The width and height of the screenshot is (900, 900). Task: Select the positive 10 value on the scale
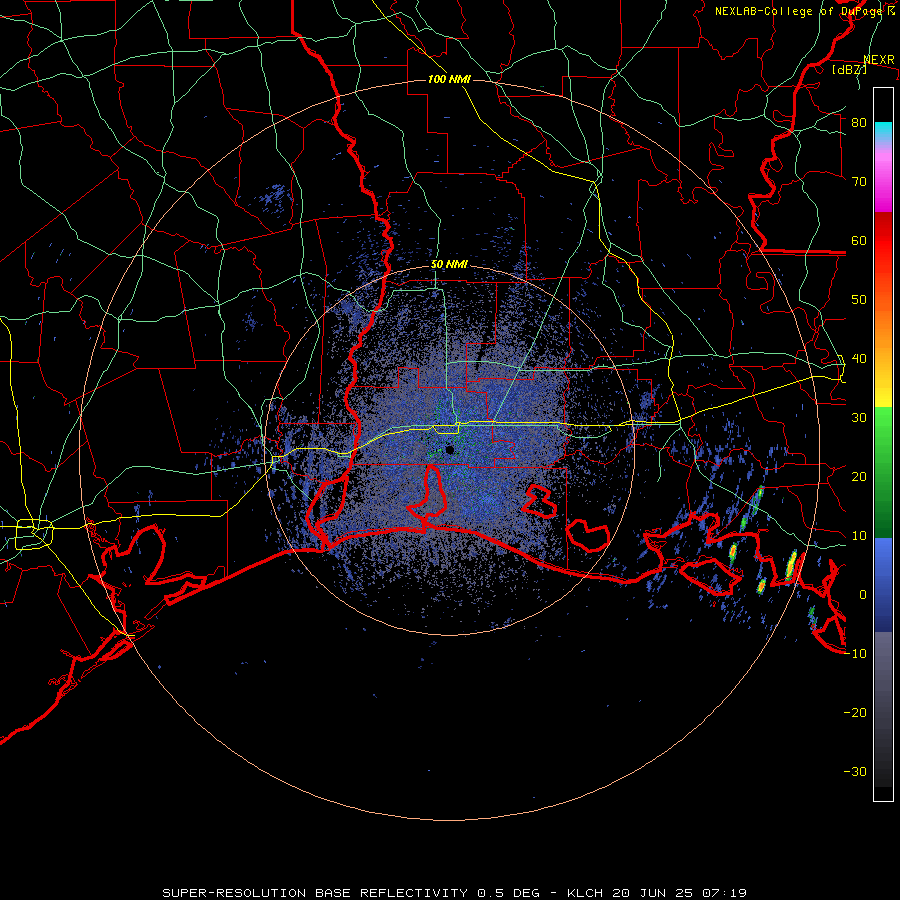[x=859, y=536]
